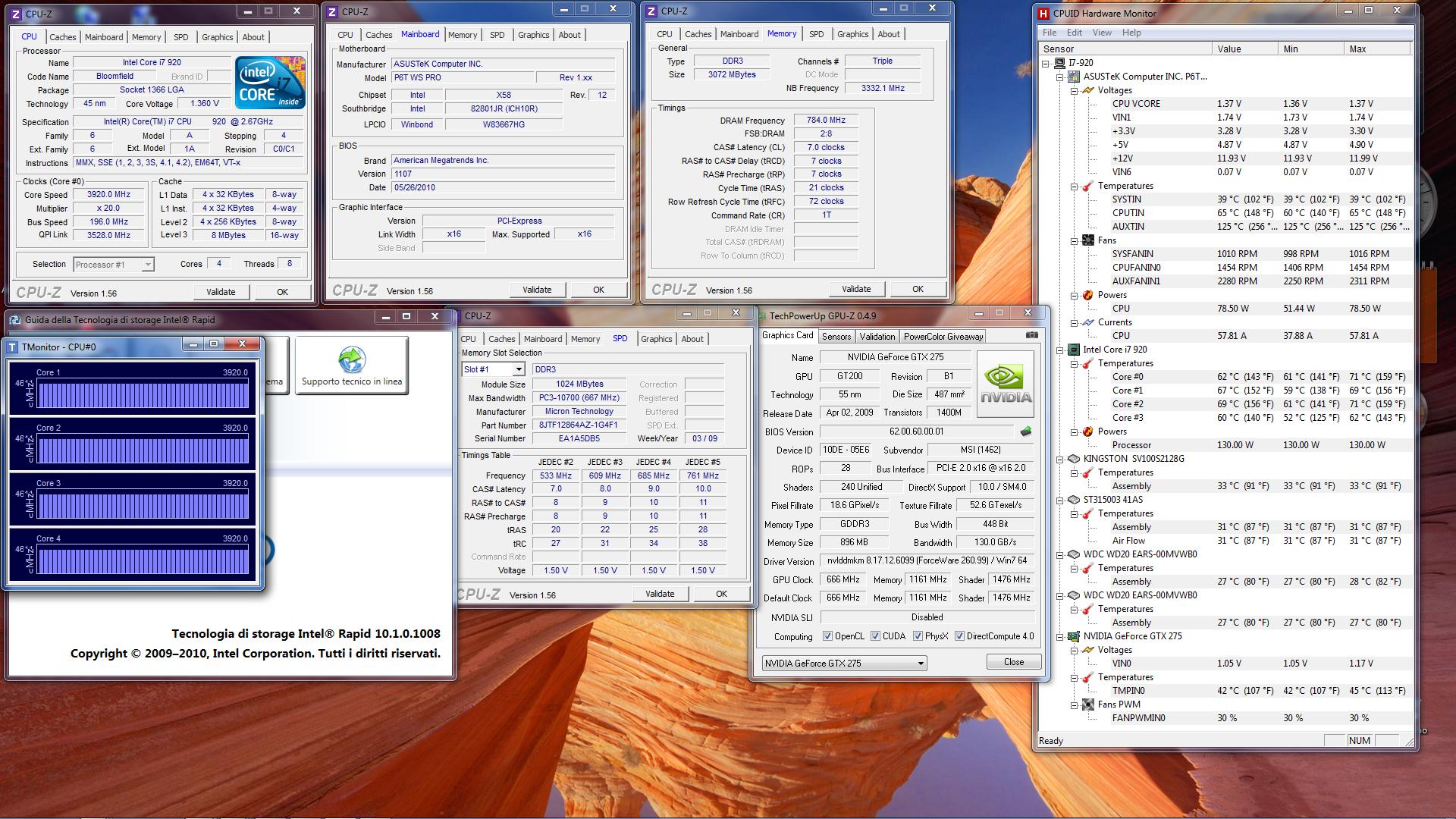Click the Intel Rapid Storage title bar icon

pyautogui.click(x=14, y=319)
